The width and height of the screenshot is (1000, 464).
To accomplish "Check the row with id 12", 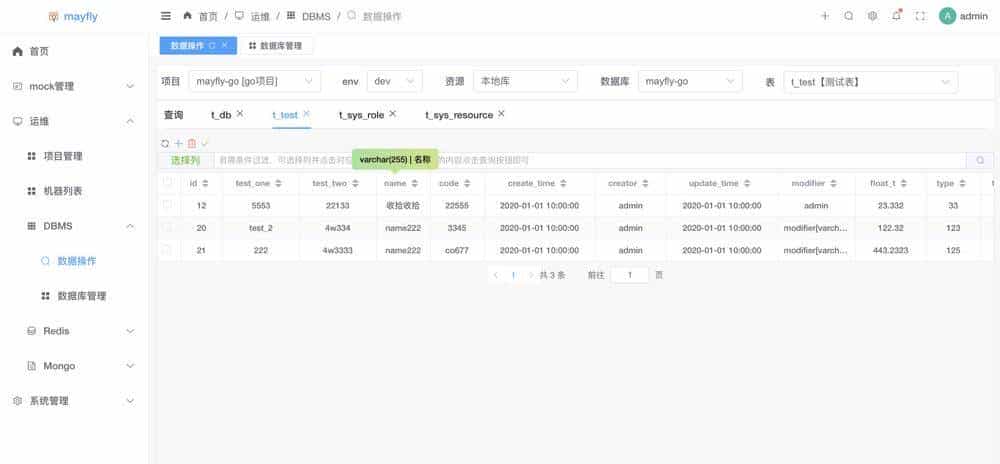I will pyautogui.click(x=167, y=205).
